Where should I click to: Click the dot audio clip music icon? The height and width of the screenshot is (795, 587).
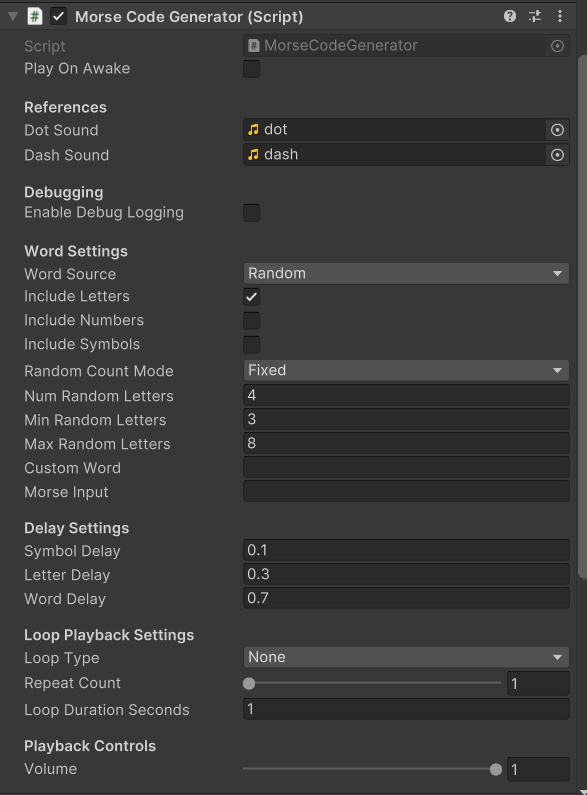[x=253, y=130]
